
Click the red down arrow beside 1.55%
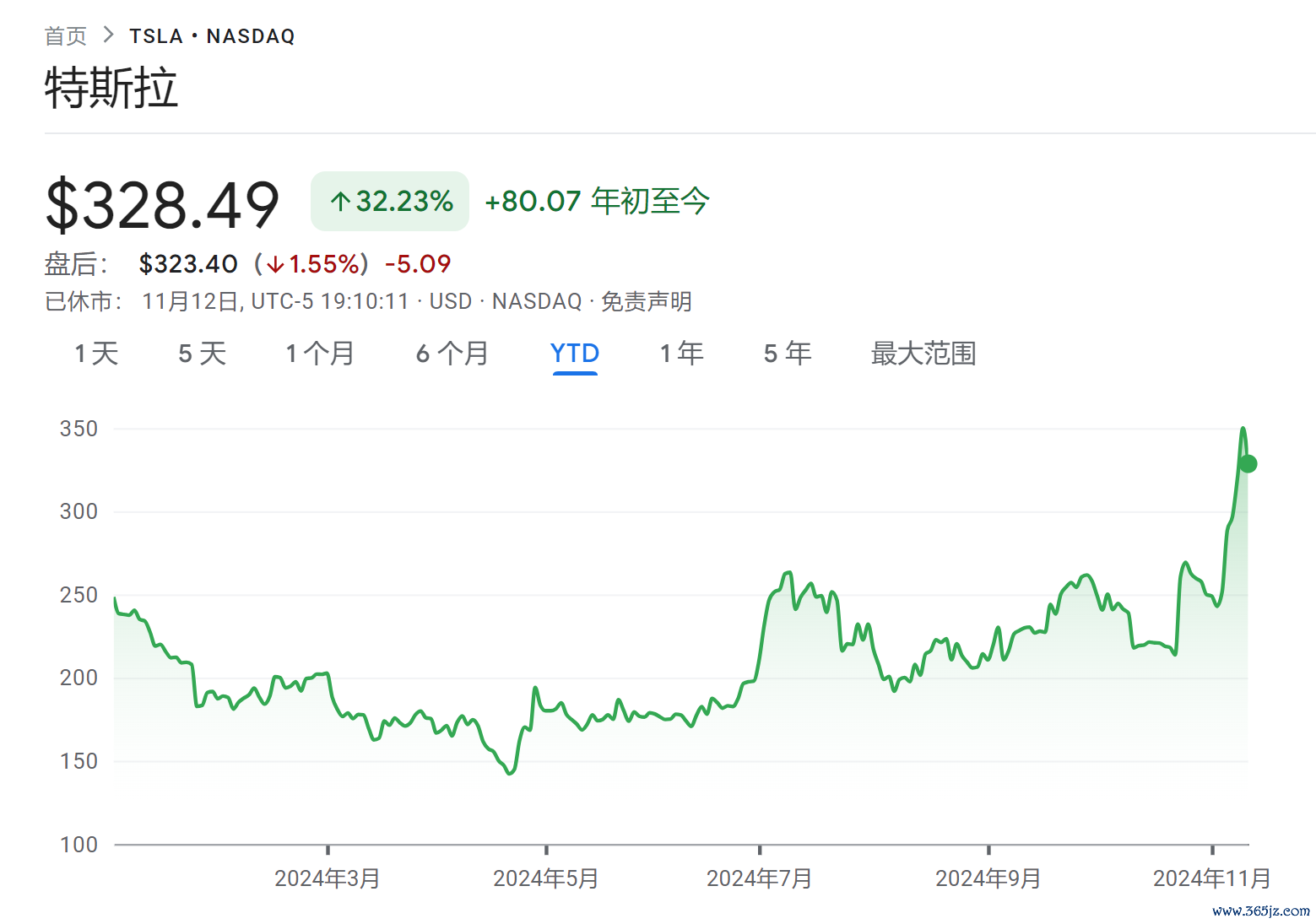275,265
